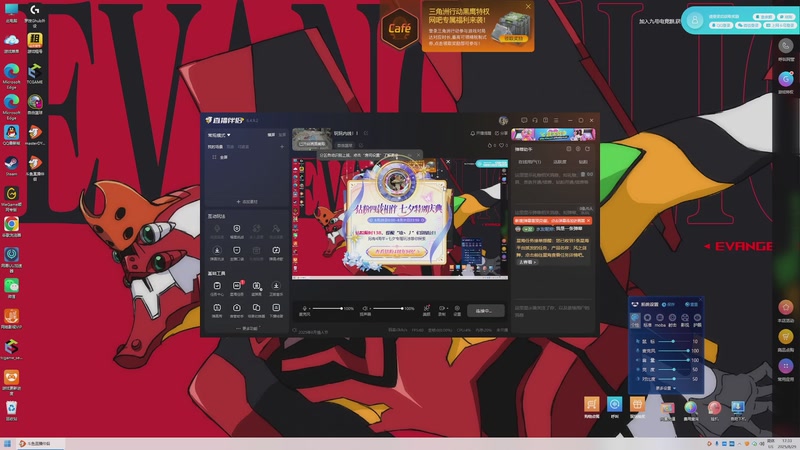The height and width of the screenshot is (450, 800).
Task: Select the 个性 mode in display settings panel
Action: [635, 320]
